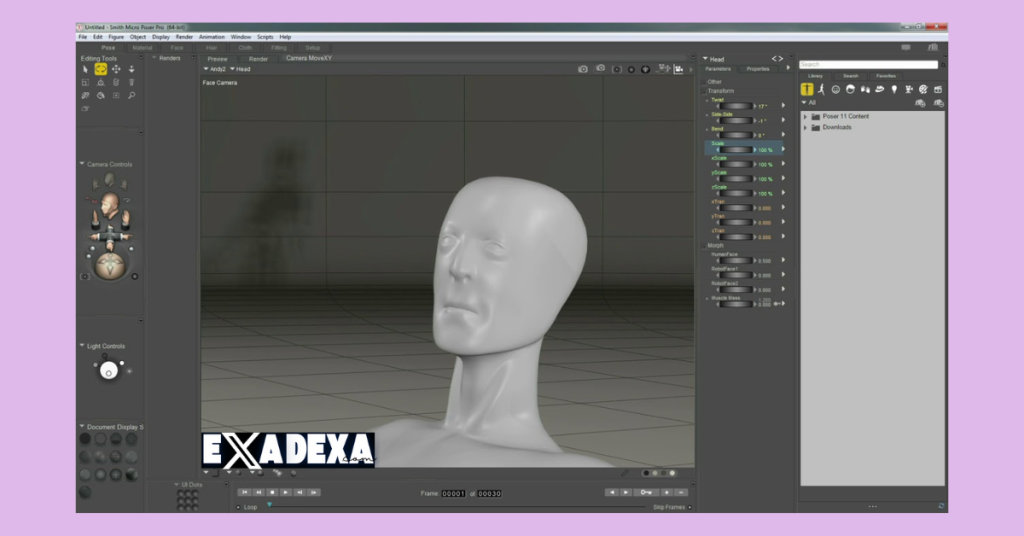Select the highlighted Rotate editing tool
Image resolution: width=1024 pixels, height=536 pixels.
[101, 69]
